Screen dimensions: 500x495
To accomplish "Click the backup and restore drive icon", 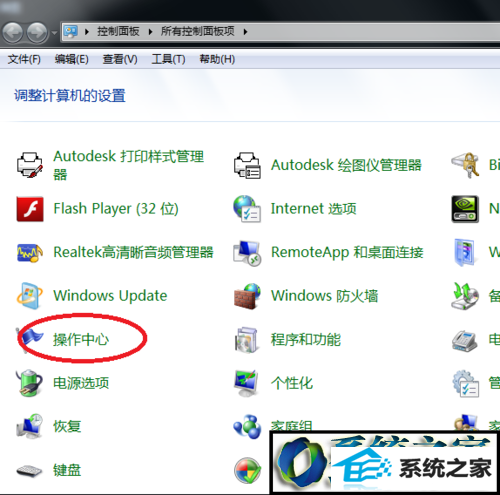I will (x=465, y=296).
